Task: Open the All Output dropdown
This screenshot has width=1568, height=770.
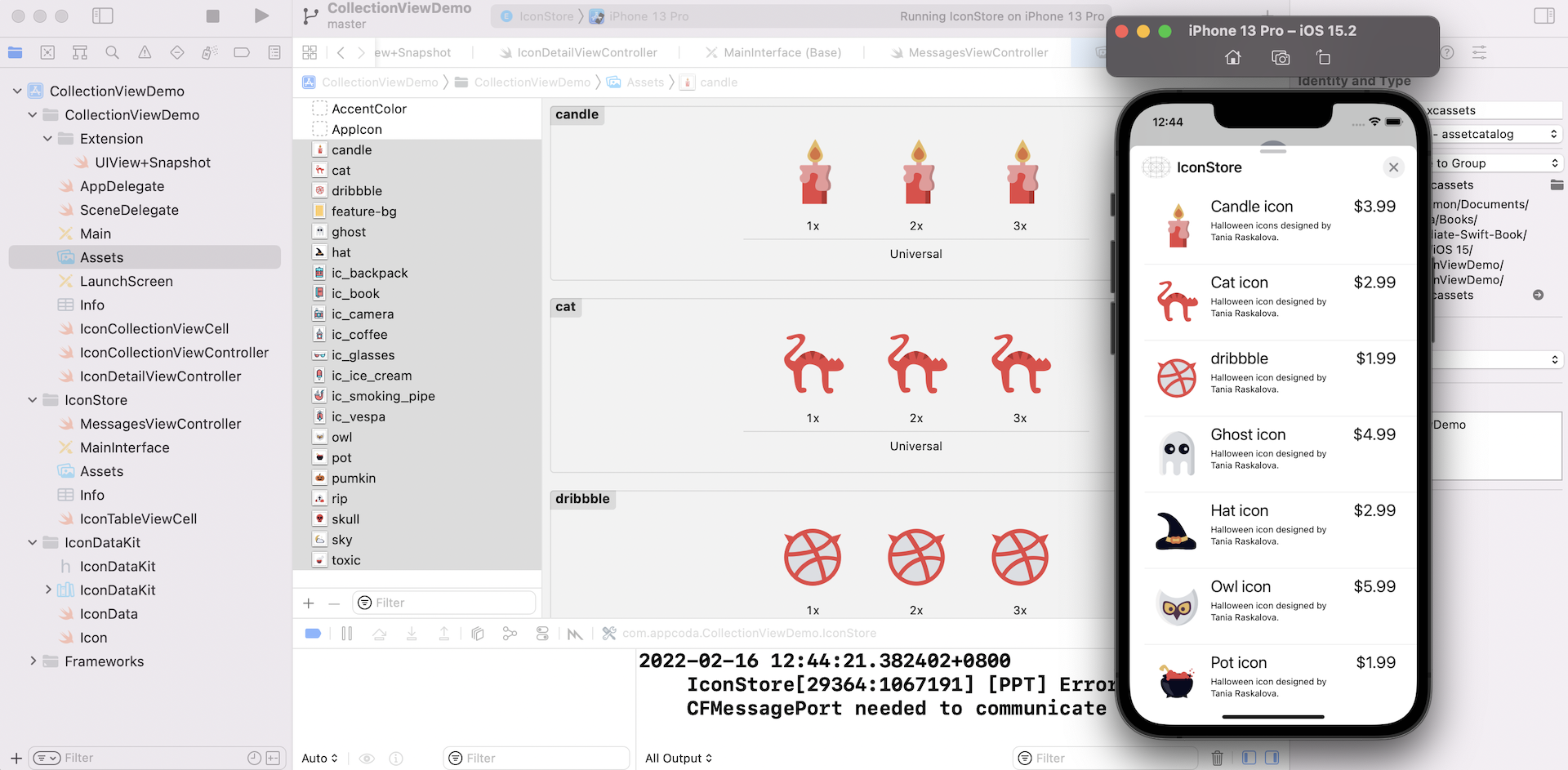Action: [x=678, y=758]
